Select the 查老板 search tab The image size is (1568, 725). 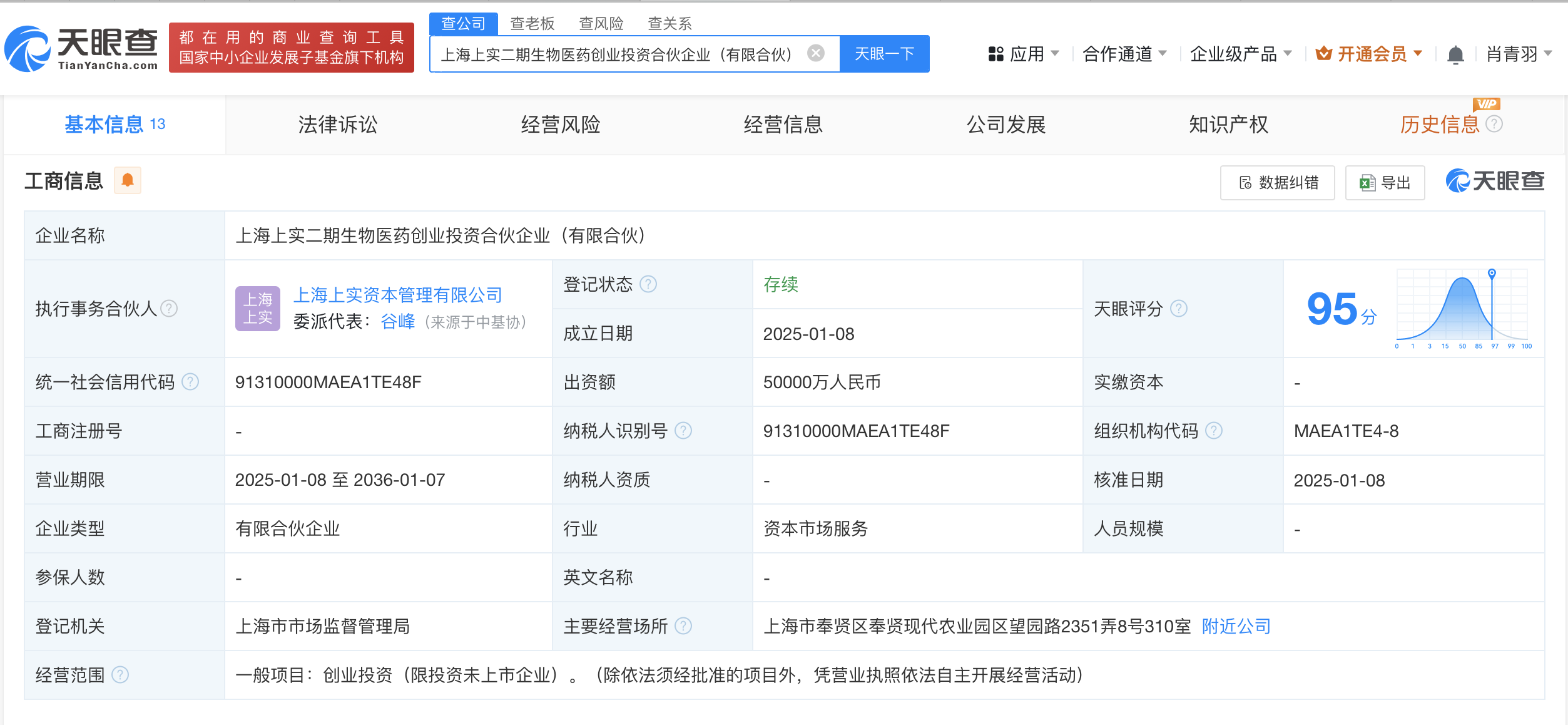pyautogui.click(x=532, y=24)
